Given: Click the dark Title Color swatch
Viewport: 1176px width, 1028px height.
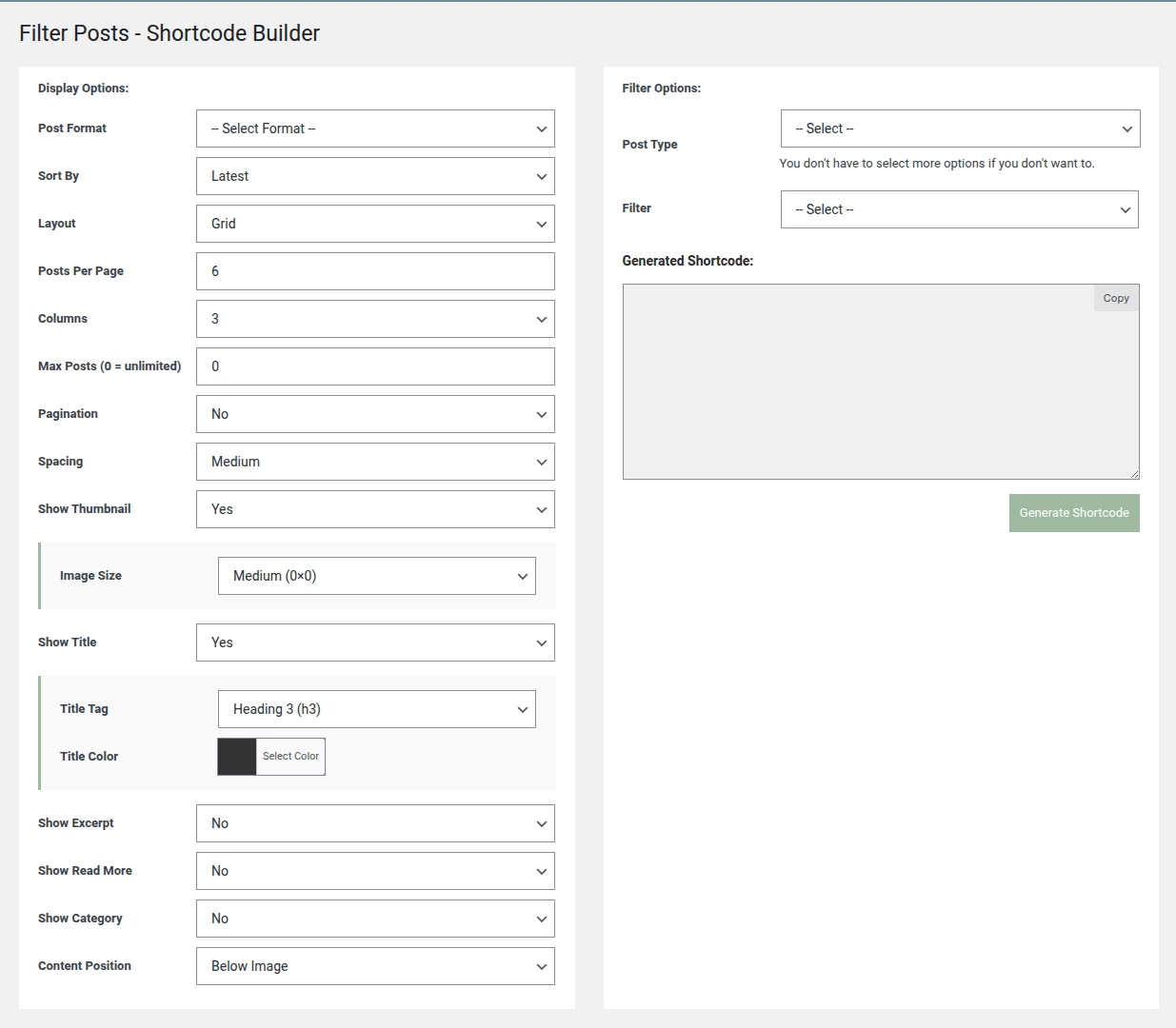Looking at the screenshot, I should [x=237, y=757].
